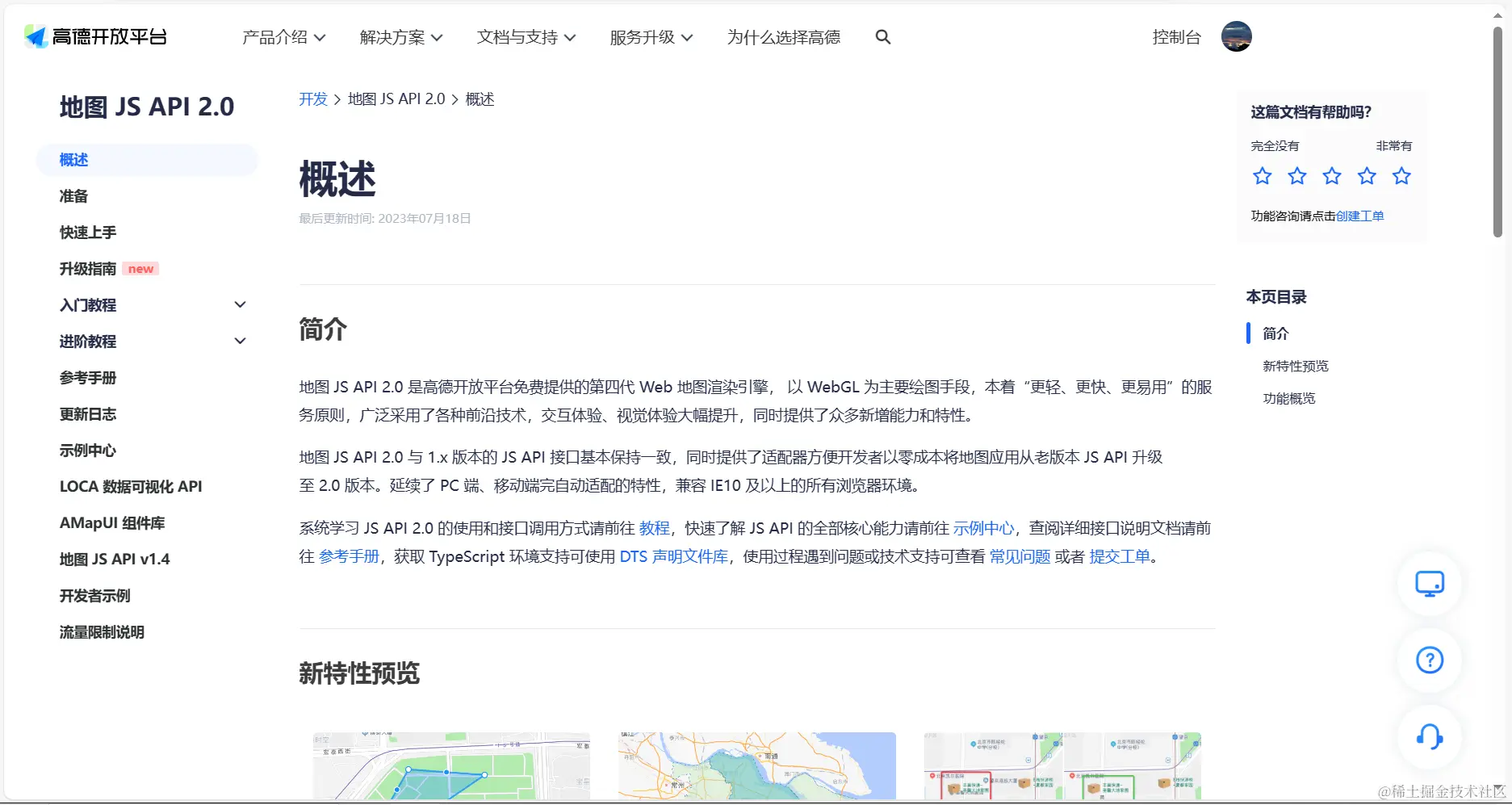Click the 地图 JS API 2.0 sidebar title
Viewport: 1512px width, 805px height.
147,107
